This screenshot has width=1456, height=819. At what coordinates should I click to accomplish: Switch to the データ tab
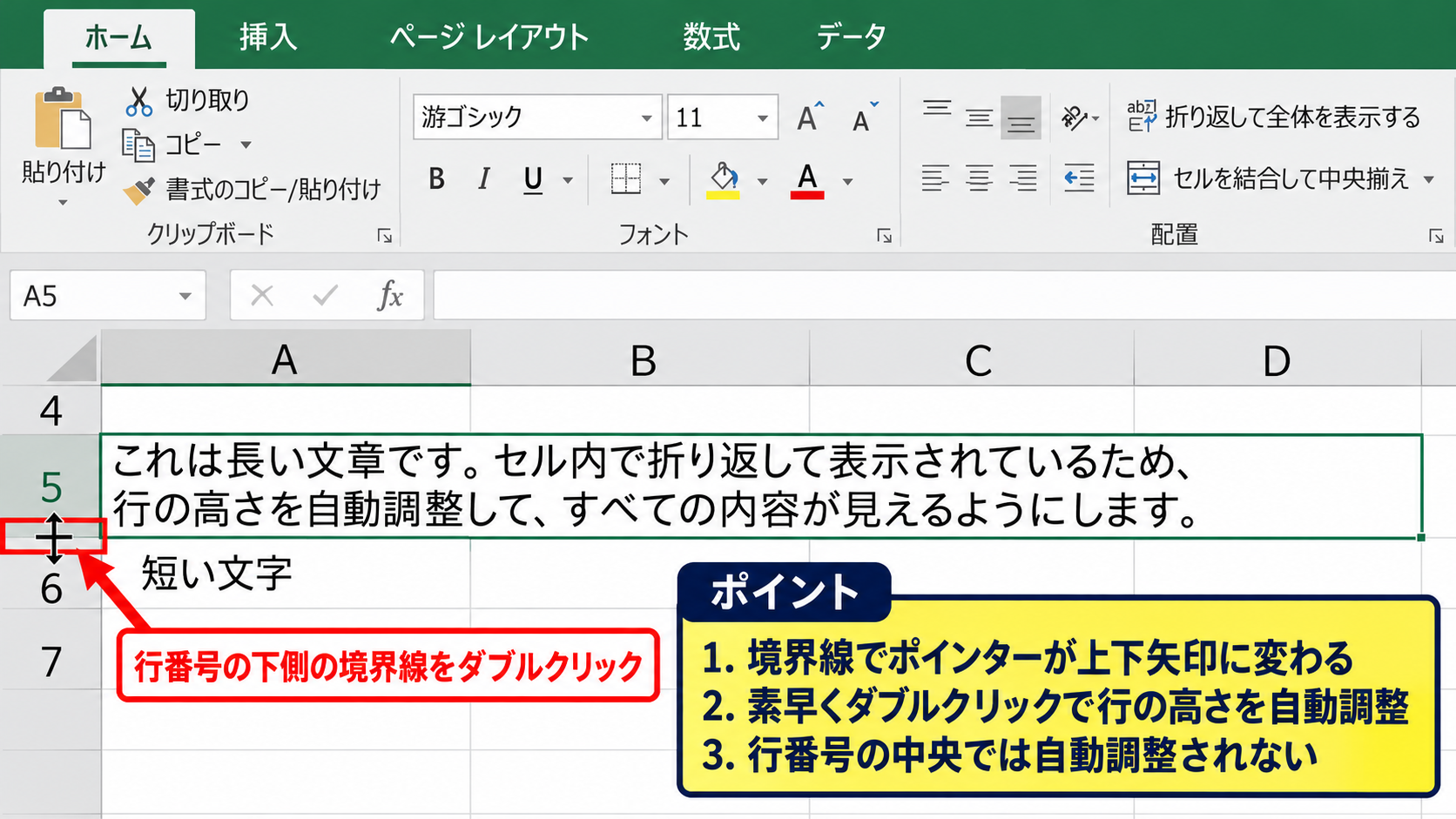click(851, 37)
